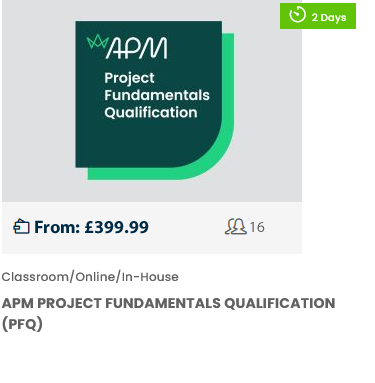Viewport: 375px width, 383px height.
Task: Click the number 16 attendee count
Action: click(257, 227)
